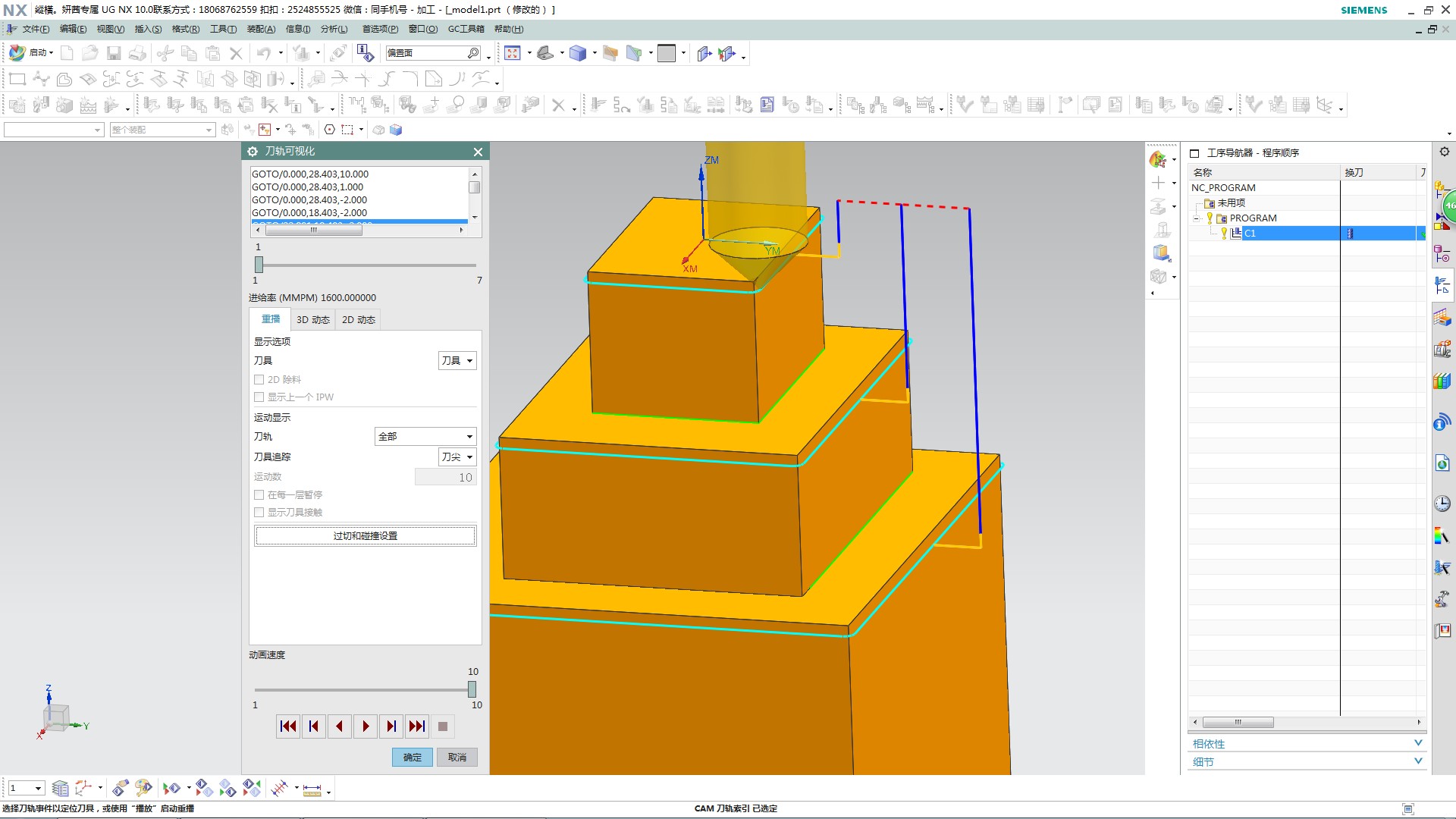The width and height of the screenshot is (1456, 819).
Task: Select GOTO/0.000,28.403,1.000 line in list
Action: coord(307,187)
